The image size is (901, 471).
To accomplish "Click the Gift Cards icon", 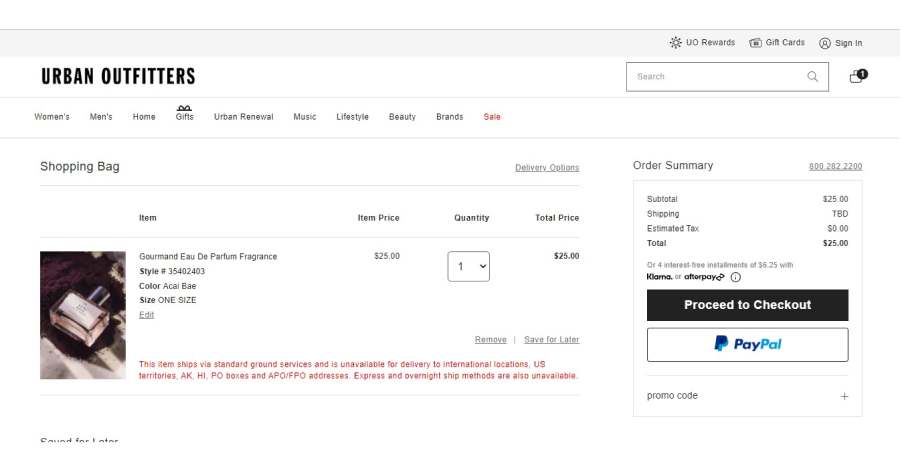I will [755, 43].
